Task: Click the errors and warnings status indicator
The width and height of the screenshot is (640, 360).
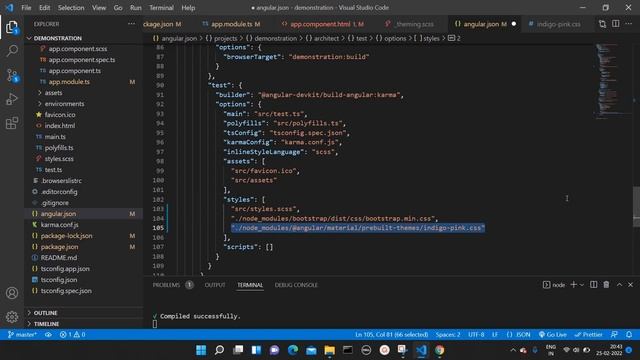Action: pos(72,334)
